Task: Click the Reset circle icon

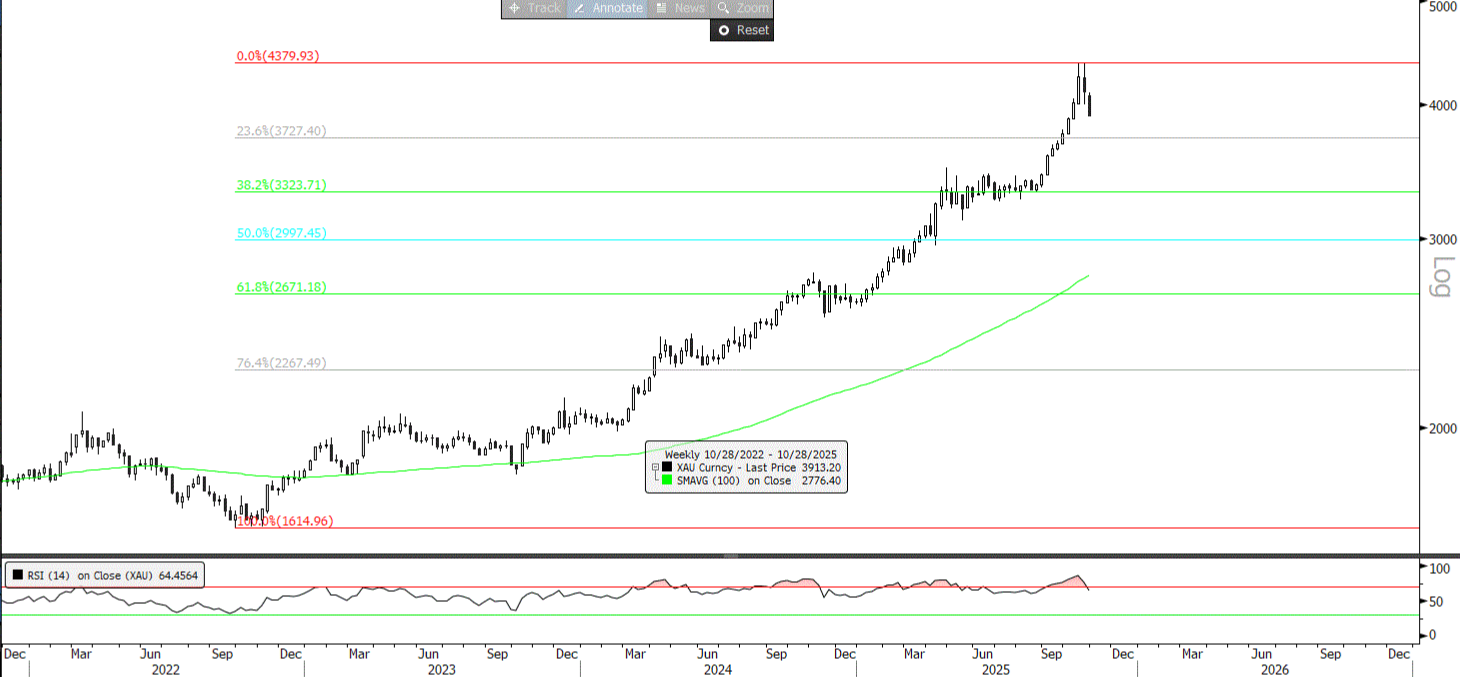Action: [723, 30]
